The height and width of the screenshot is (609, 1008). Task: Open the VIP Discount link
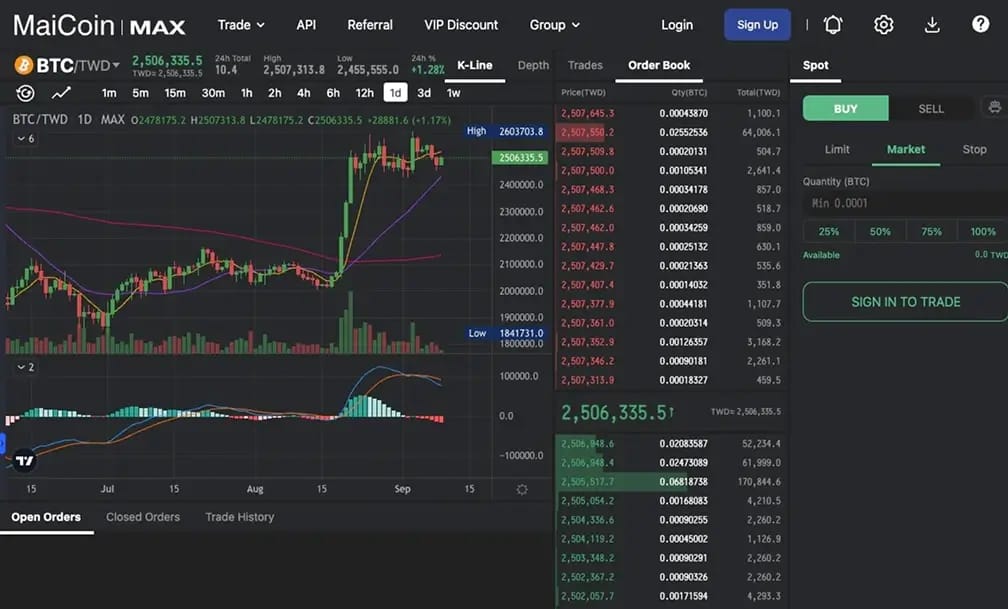click(x=461, y=24)
